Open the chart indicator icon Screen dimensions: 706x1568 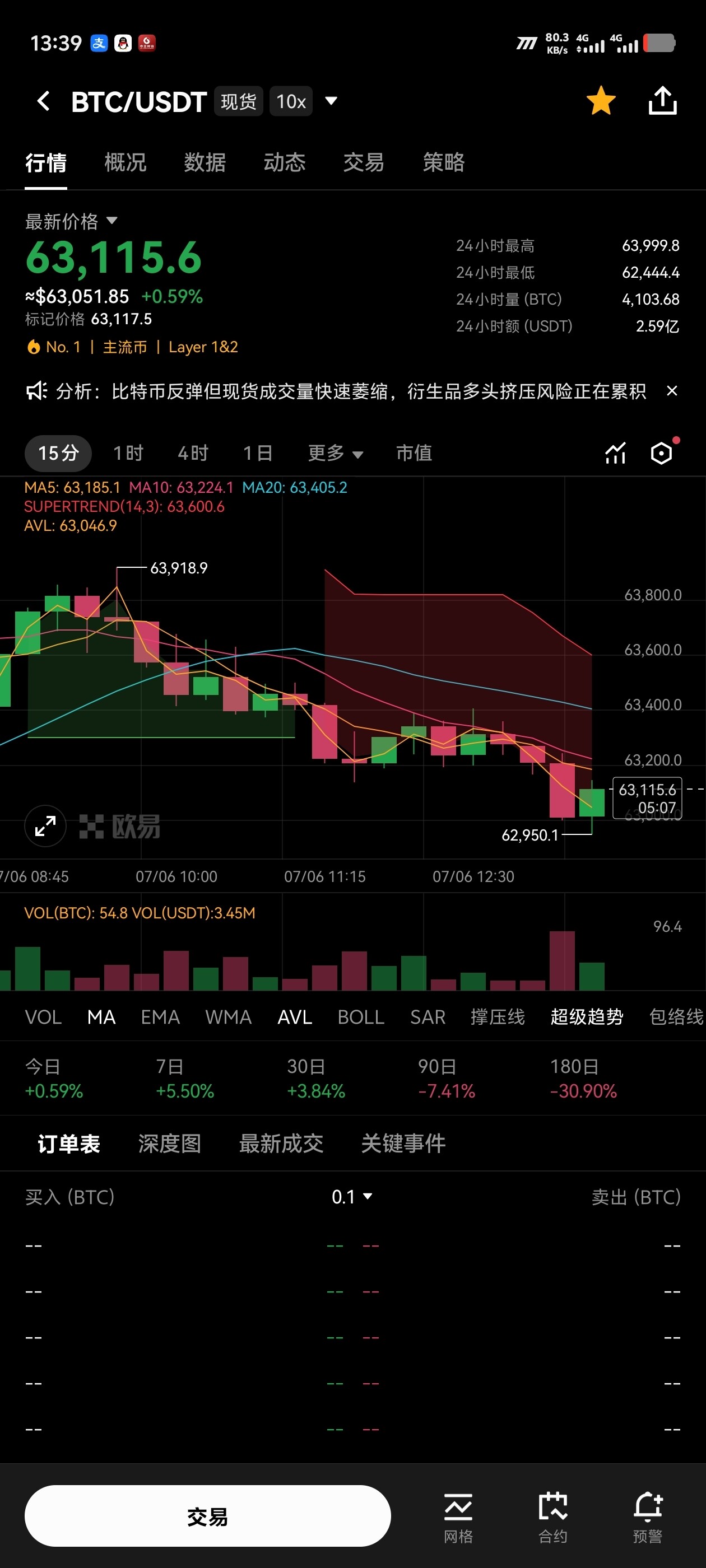point(615,454)
